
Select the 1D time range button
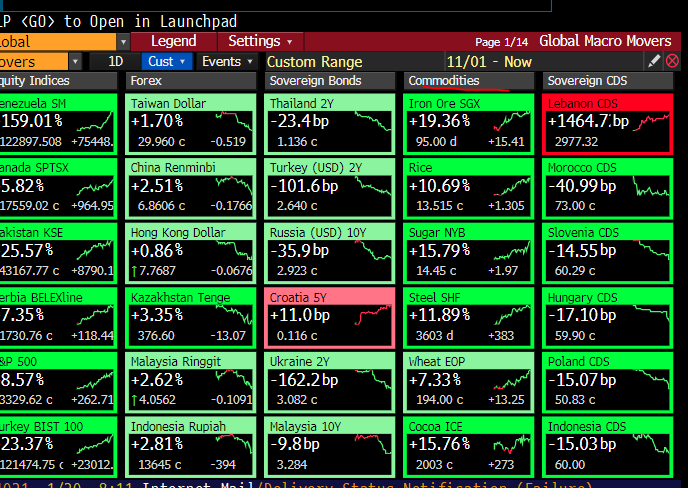115,61
